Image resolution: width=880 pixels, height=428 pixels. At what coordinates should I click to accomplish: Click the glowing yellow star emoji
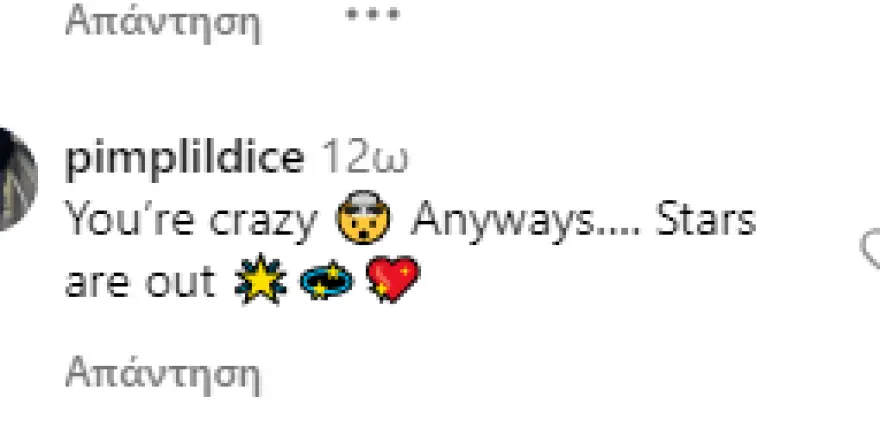pos(260,279)
